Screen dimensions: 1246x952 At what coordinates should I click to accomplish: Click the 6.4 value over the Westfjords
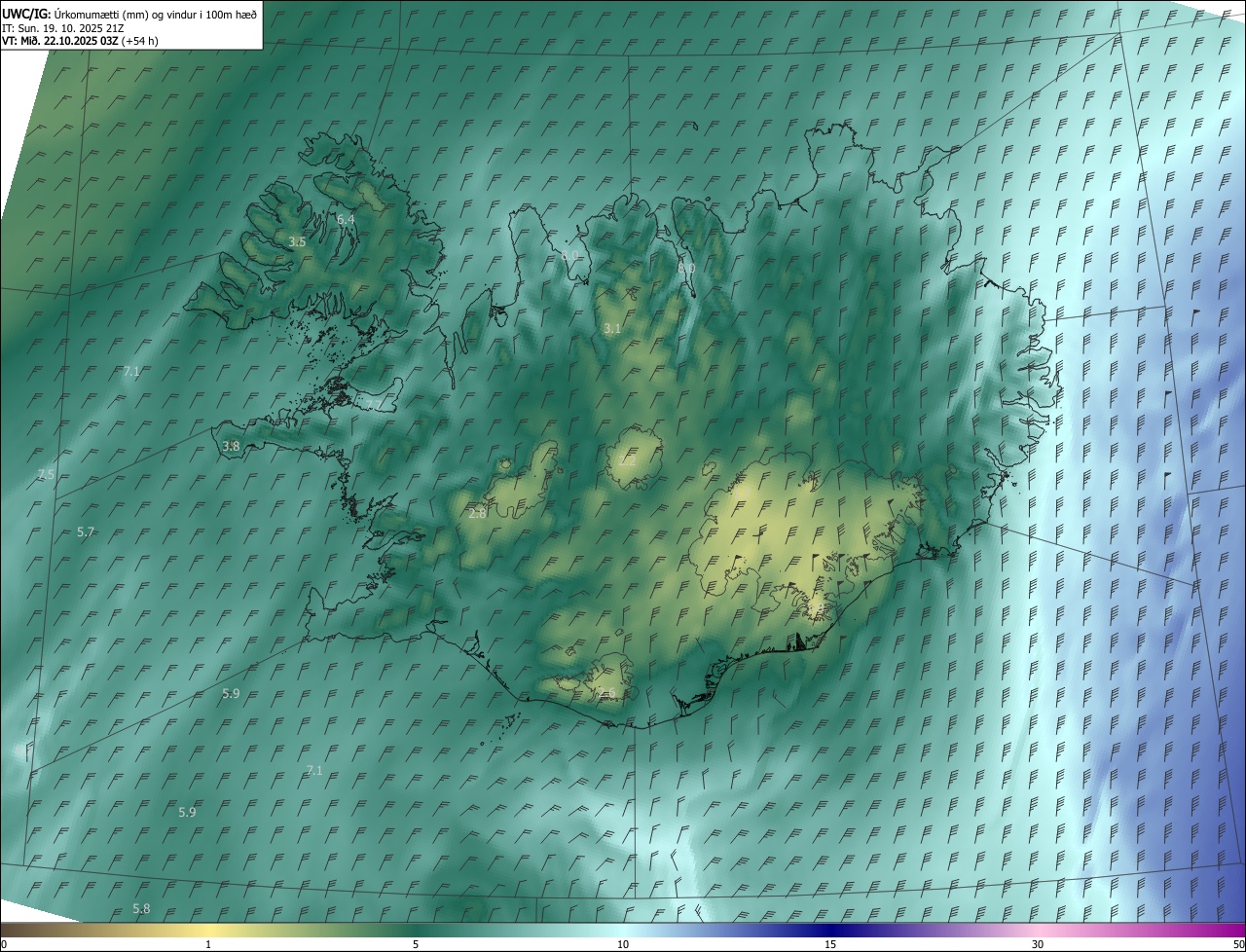(x=346, y=220)
